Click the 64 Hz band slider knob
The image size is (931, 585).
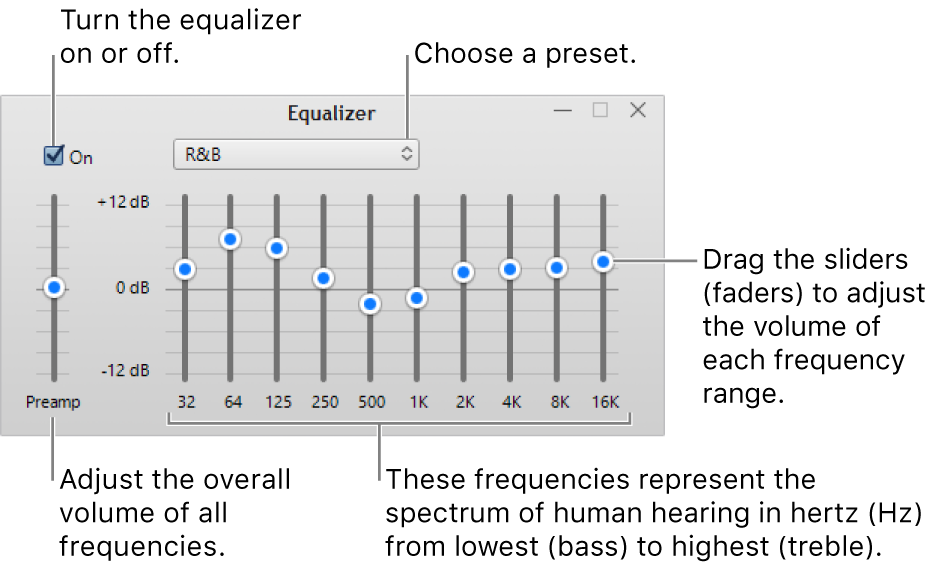[x=231, y=239]
